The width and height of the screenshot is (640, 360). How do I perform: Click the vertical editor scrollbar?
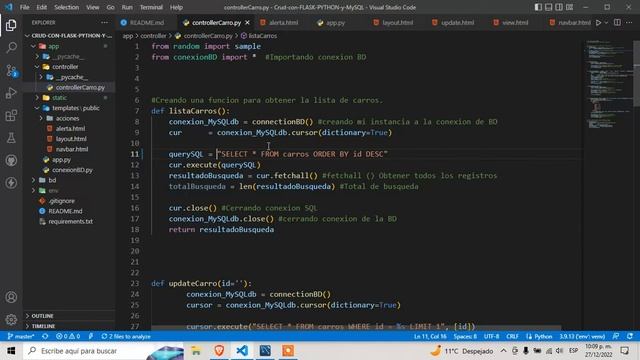[636, 73]
